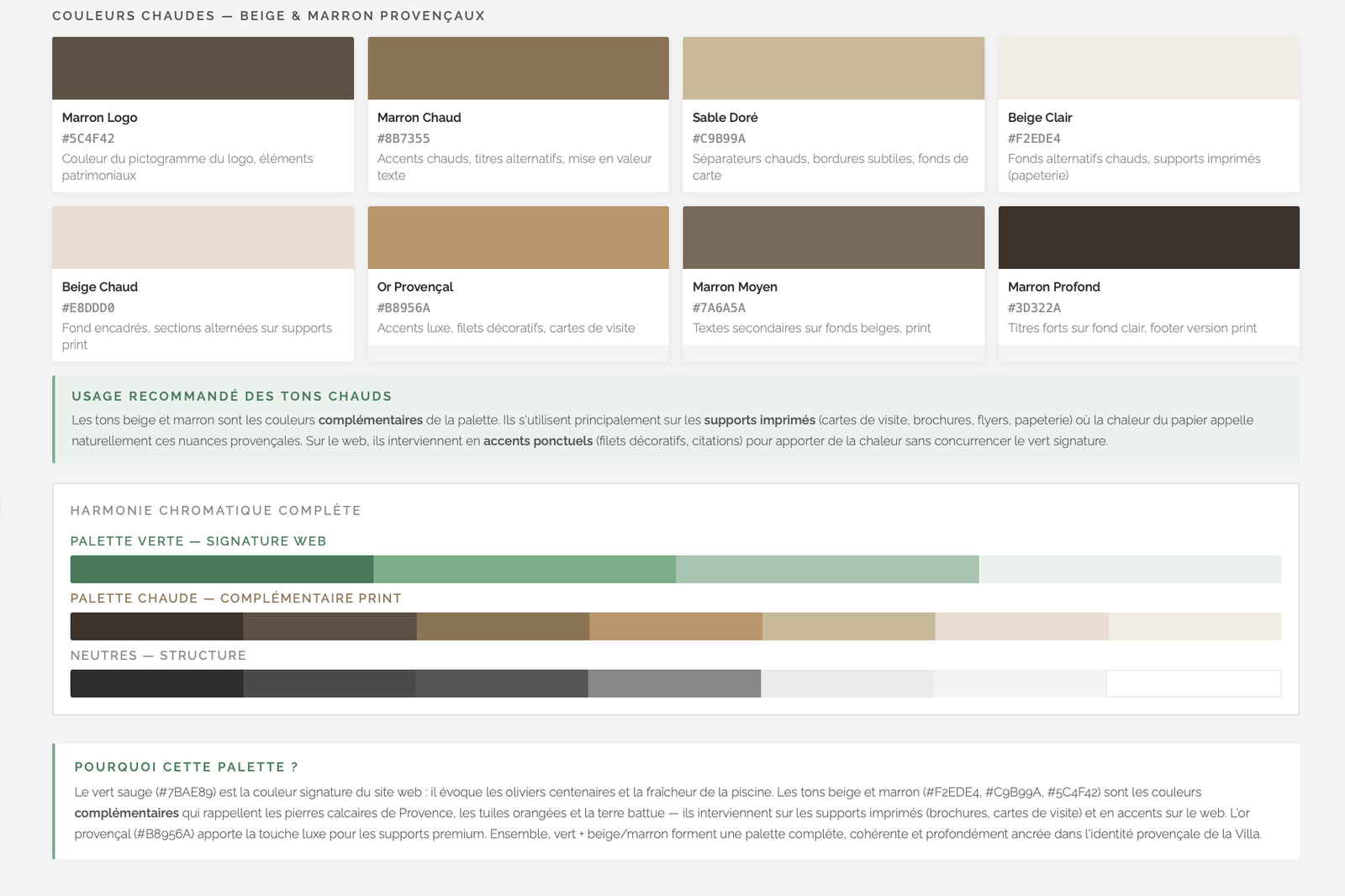Image resolution: width=1345 pixels, height=896 pixels.
Task: Click the 'Usage recommandé des tons chauds' heading
Action: click(x=231, y=397)
